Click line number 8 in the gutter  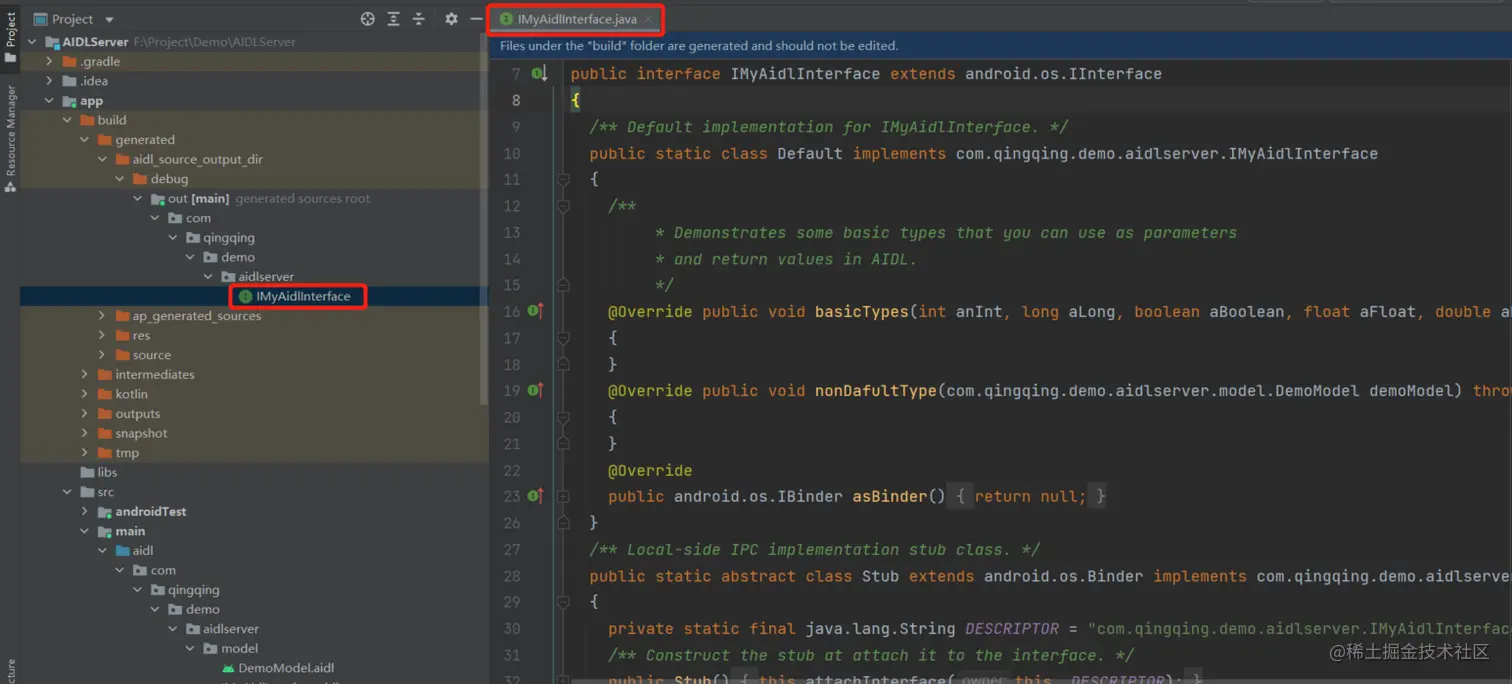tap(516, 100)
